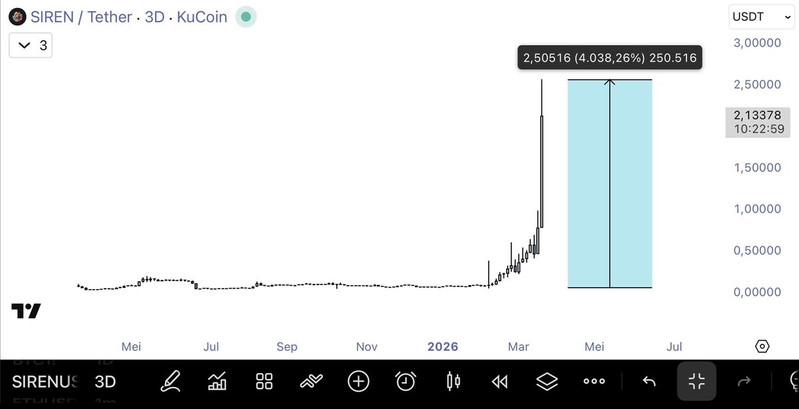This screenshot has width=799, height=409.
Task: Redo the last chart action
Action: (x=744, y=381)
